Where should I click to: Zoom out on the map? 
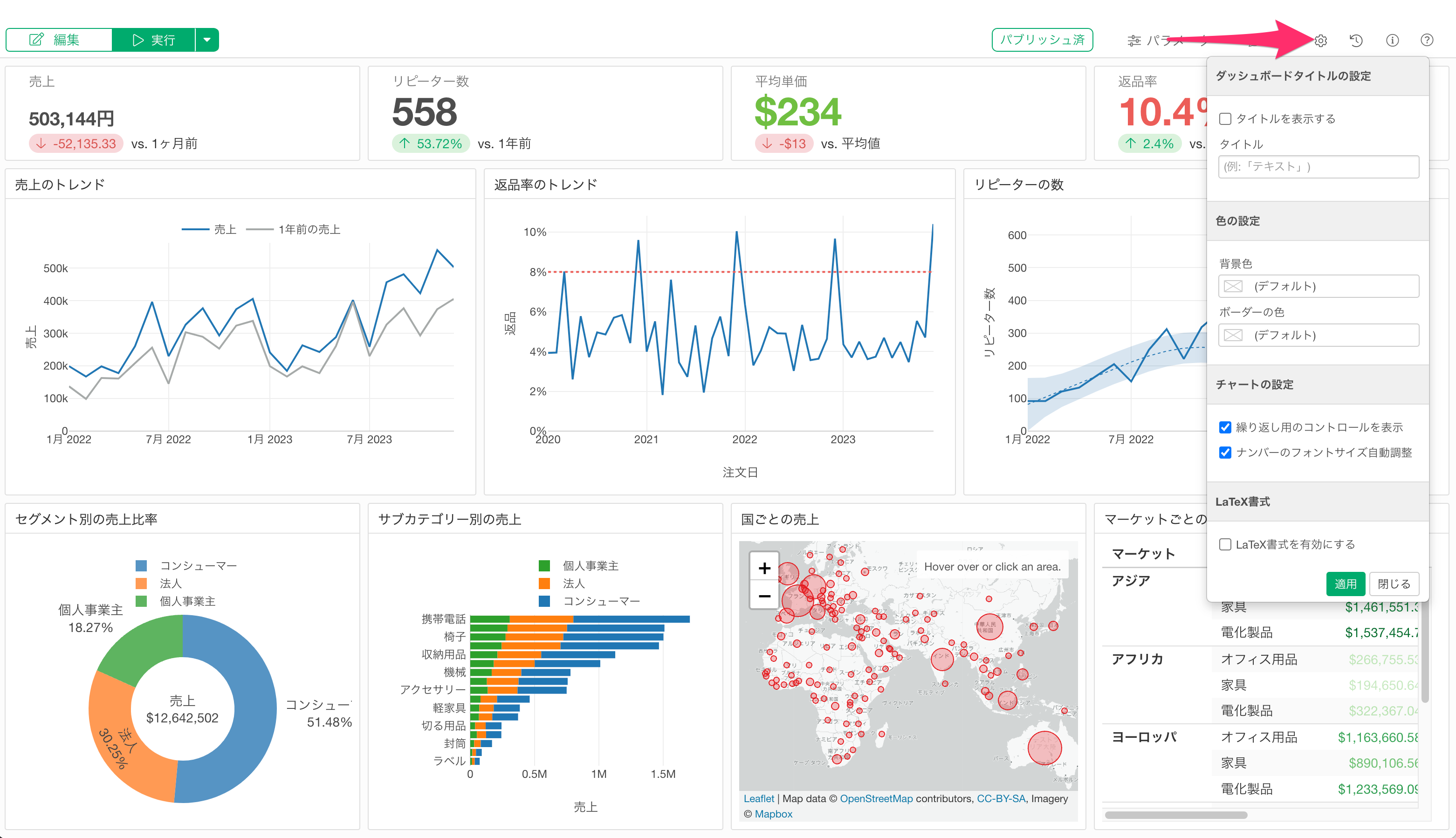[764, 596]
